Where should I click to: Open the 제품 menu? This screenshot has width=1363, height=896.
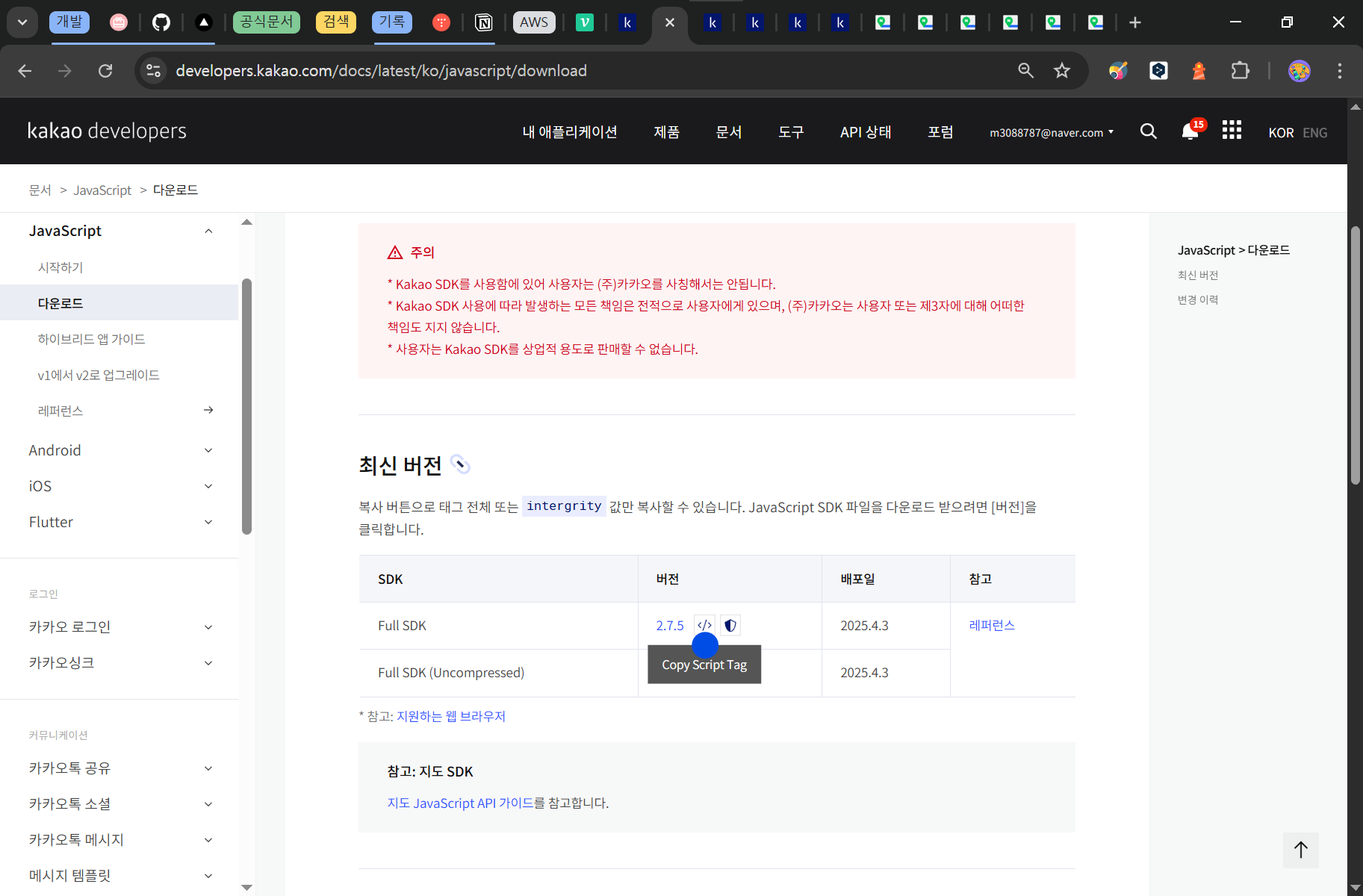point(667,132)
